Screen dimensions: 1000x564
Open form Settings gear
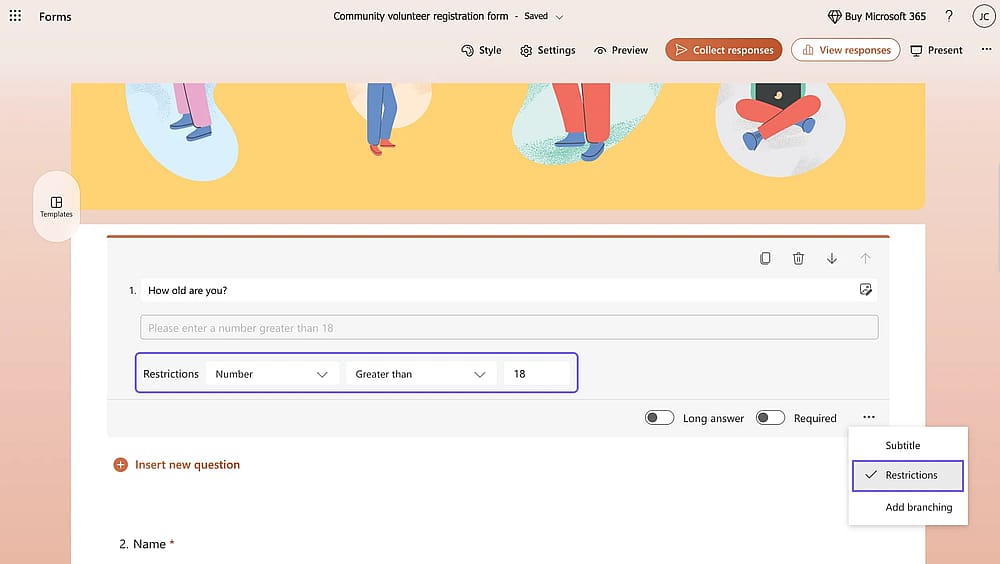(548, 50)
